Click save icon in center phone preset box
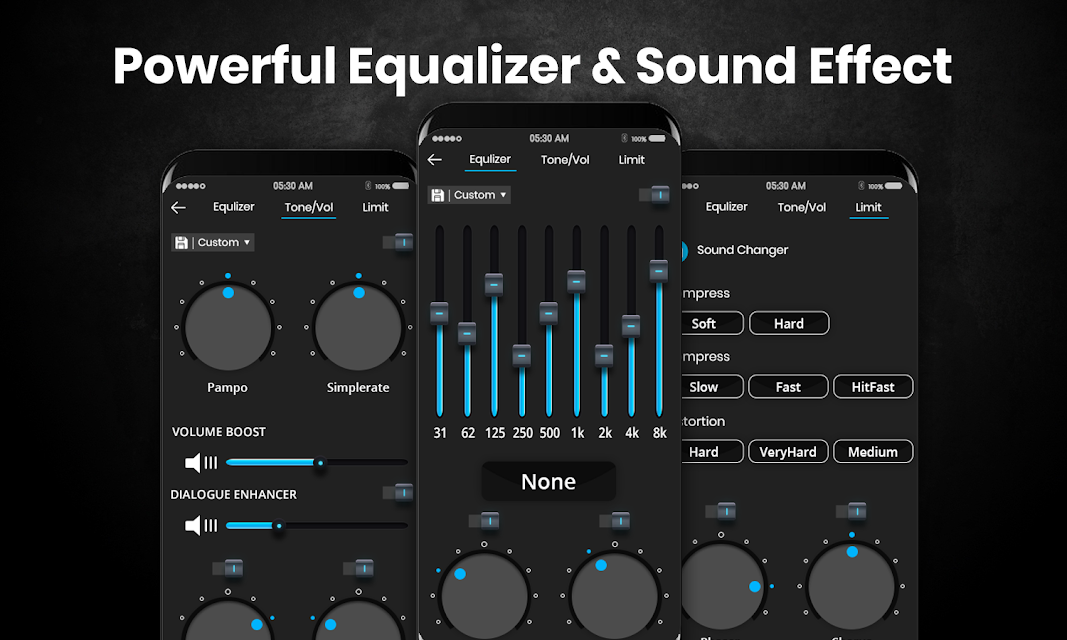This screenshot has height=640, width=1067. tap(438, 195)
